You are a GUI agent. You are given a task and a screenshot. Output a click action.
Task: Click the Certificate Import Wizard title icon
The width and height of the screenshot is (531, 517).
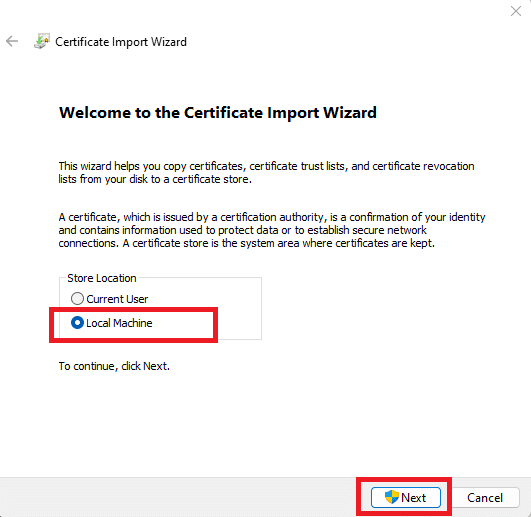[42, 41]
